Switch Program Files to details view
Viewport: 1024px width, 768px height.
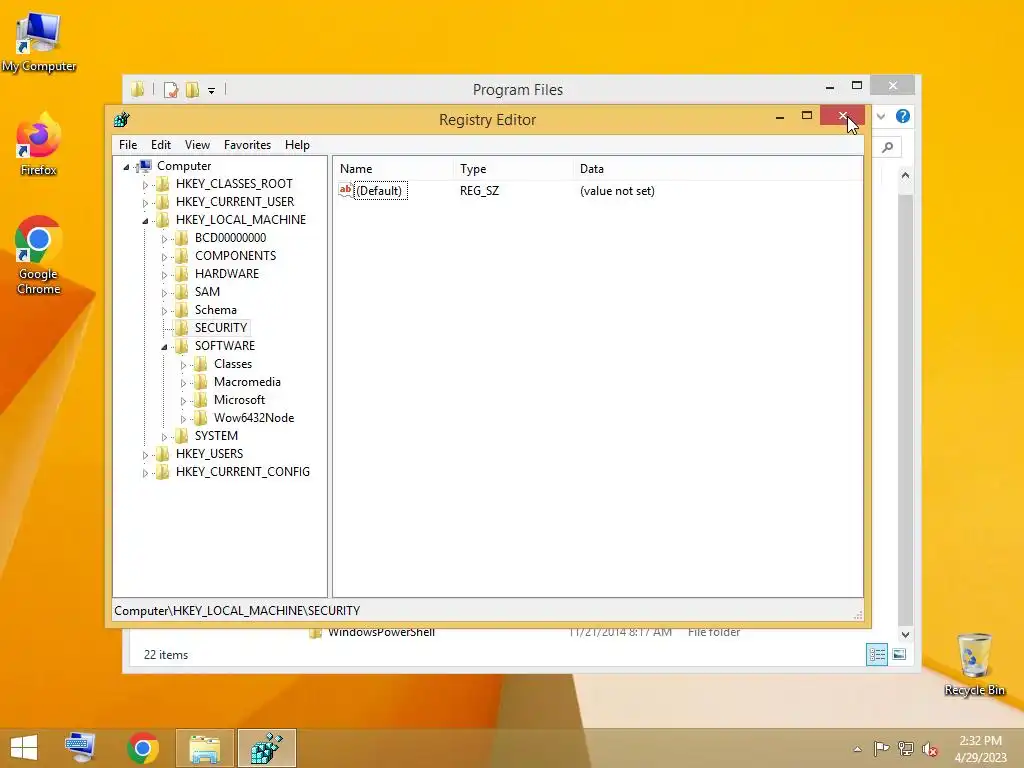click(876, 654)
